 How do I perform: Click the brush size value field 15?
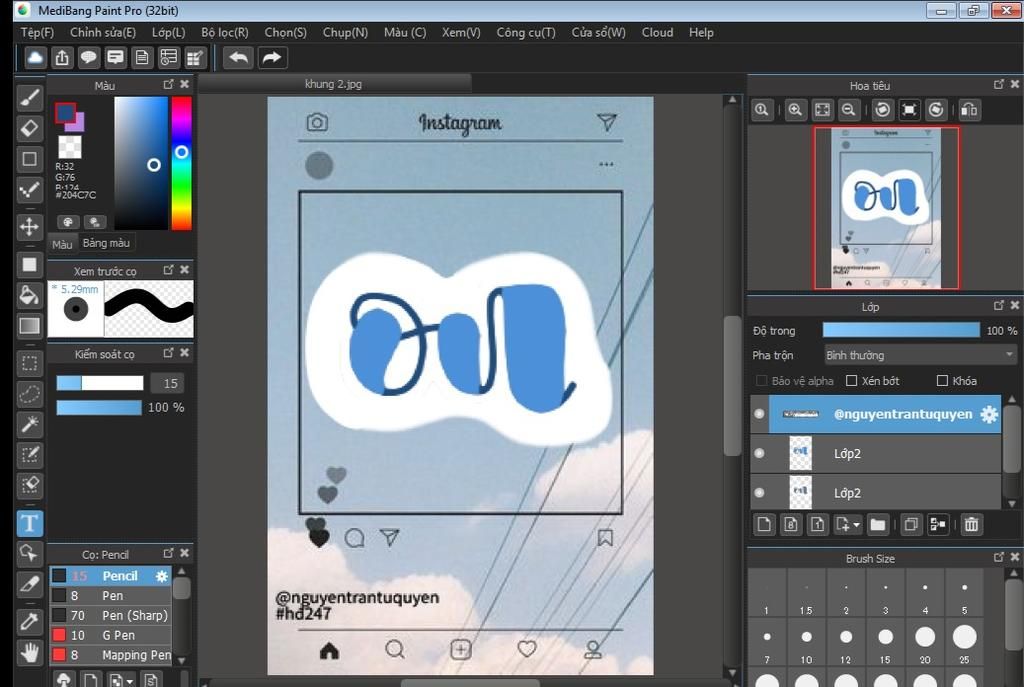pos(168,383)
